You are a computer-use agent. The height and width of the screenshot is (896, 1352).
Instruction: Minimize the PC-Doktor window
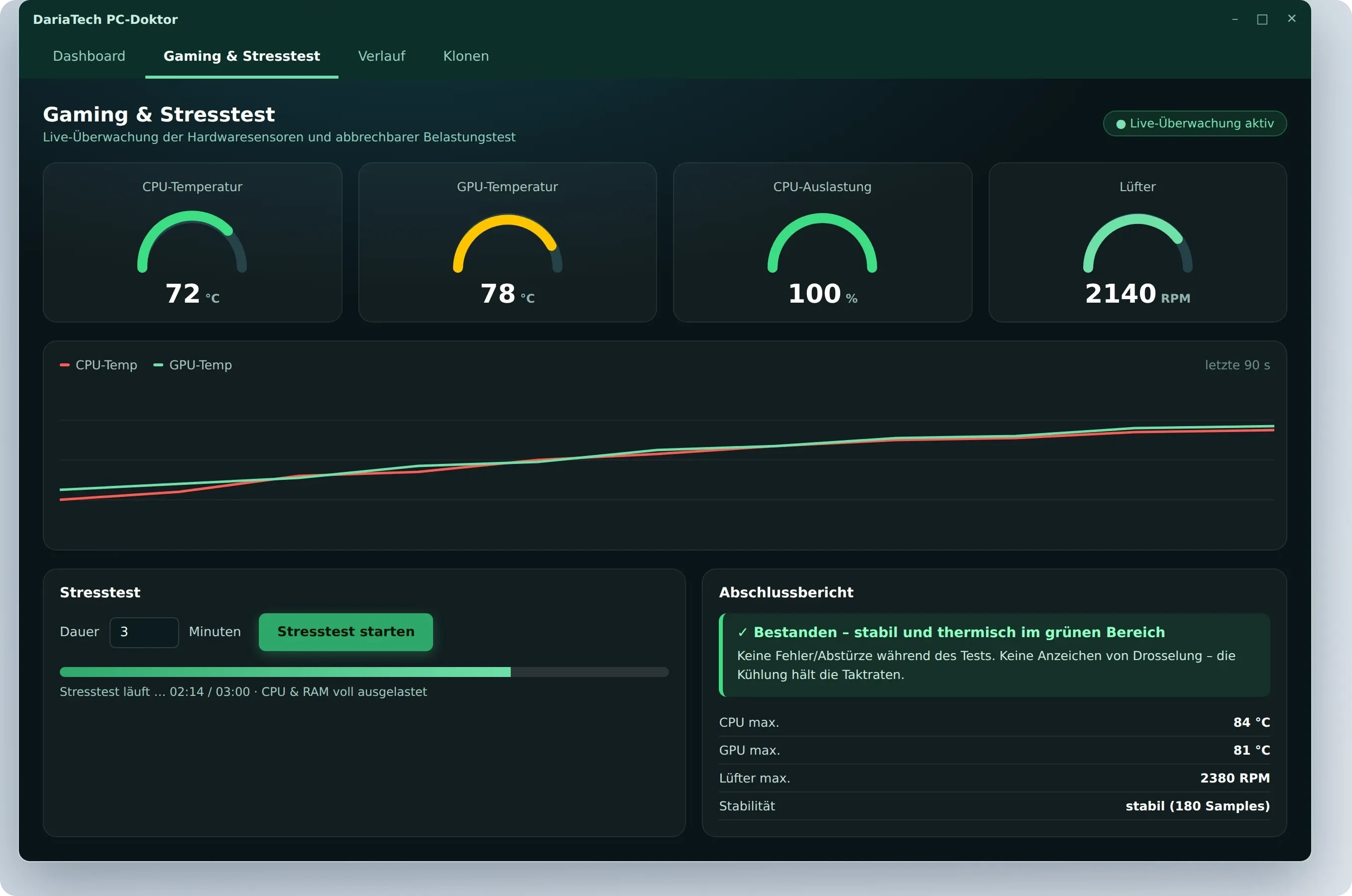1235,19
